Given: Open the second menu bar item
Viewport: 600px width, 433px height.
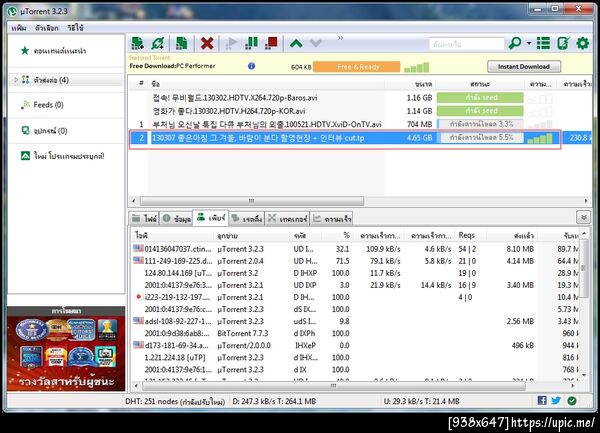Looking at the screenshot, I should click(x=46, y=28).
